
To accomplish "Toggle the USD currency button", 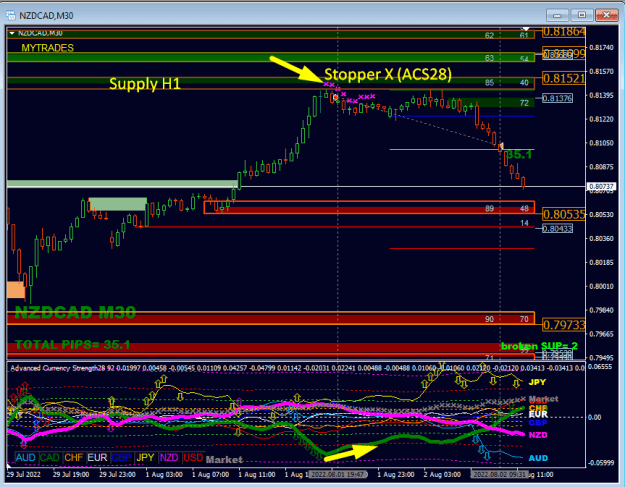I will pyautogui.click(x=193, y=458).
